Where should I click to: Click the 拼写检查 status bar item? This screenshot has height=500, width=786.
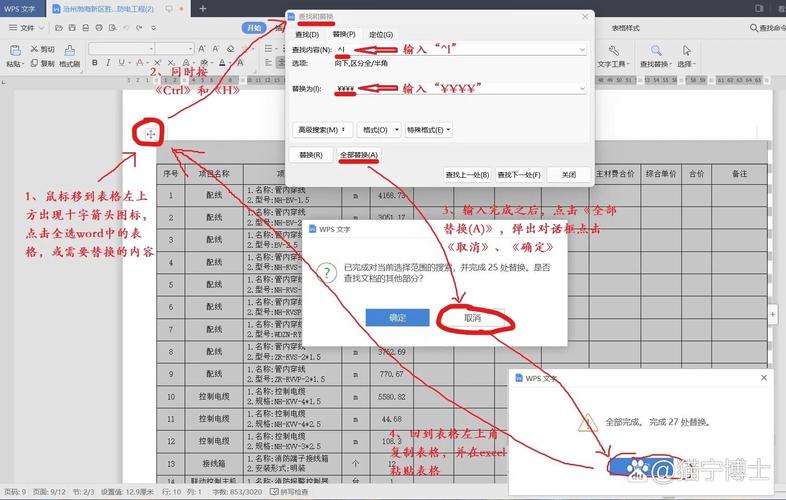pyautogui.click(x=289, y=492)
